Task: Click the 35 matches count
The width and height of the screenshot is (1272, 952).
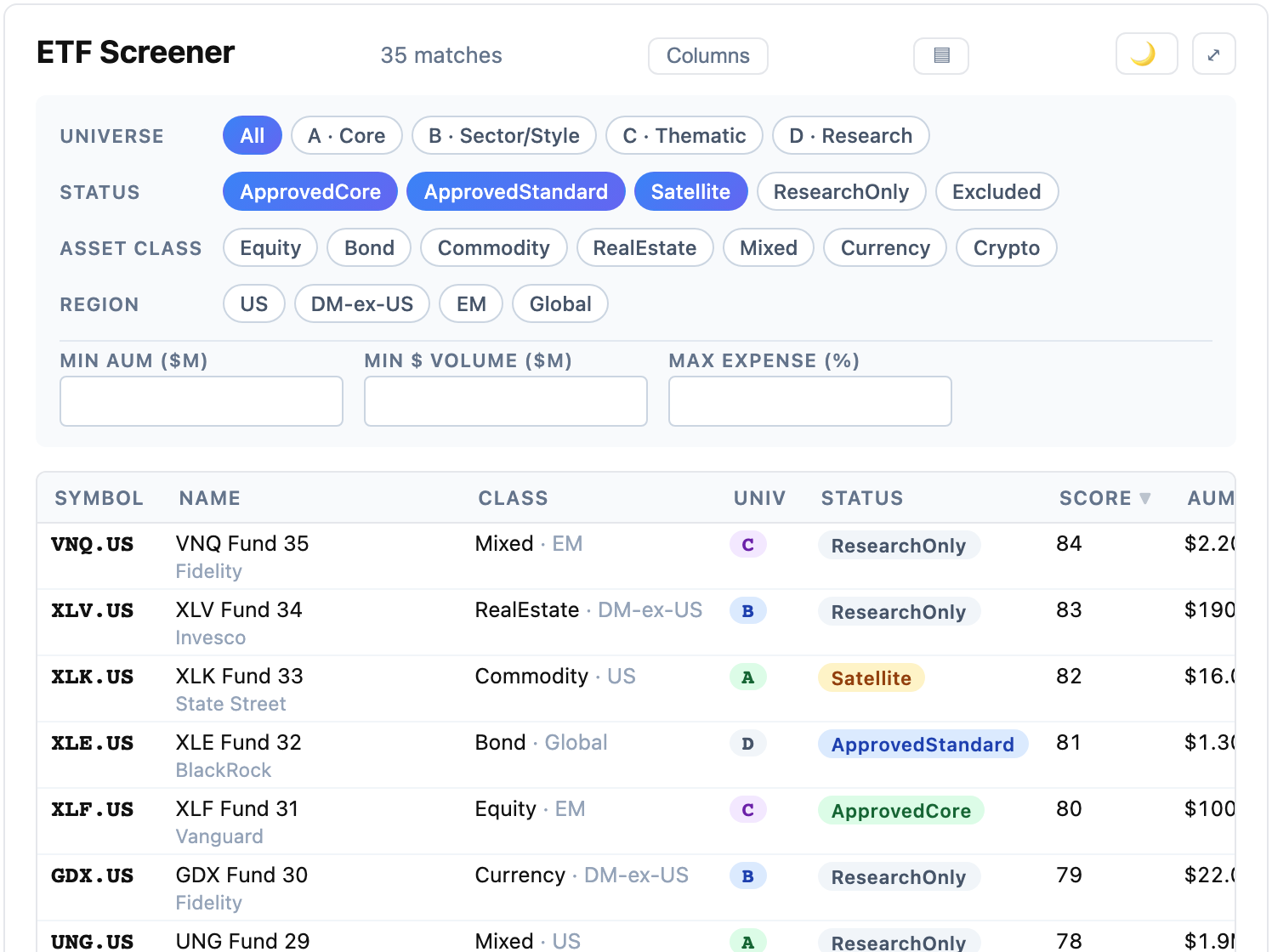Action: pyautogui.click(x=441, y=55)
